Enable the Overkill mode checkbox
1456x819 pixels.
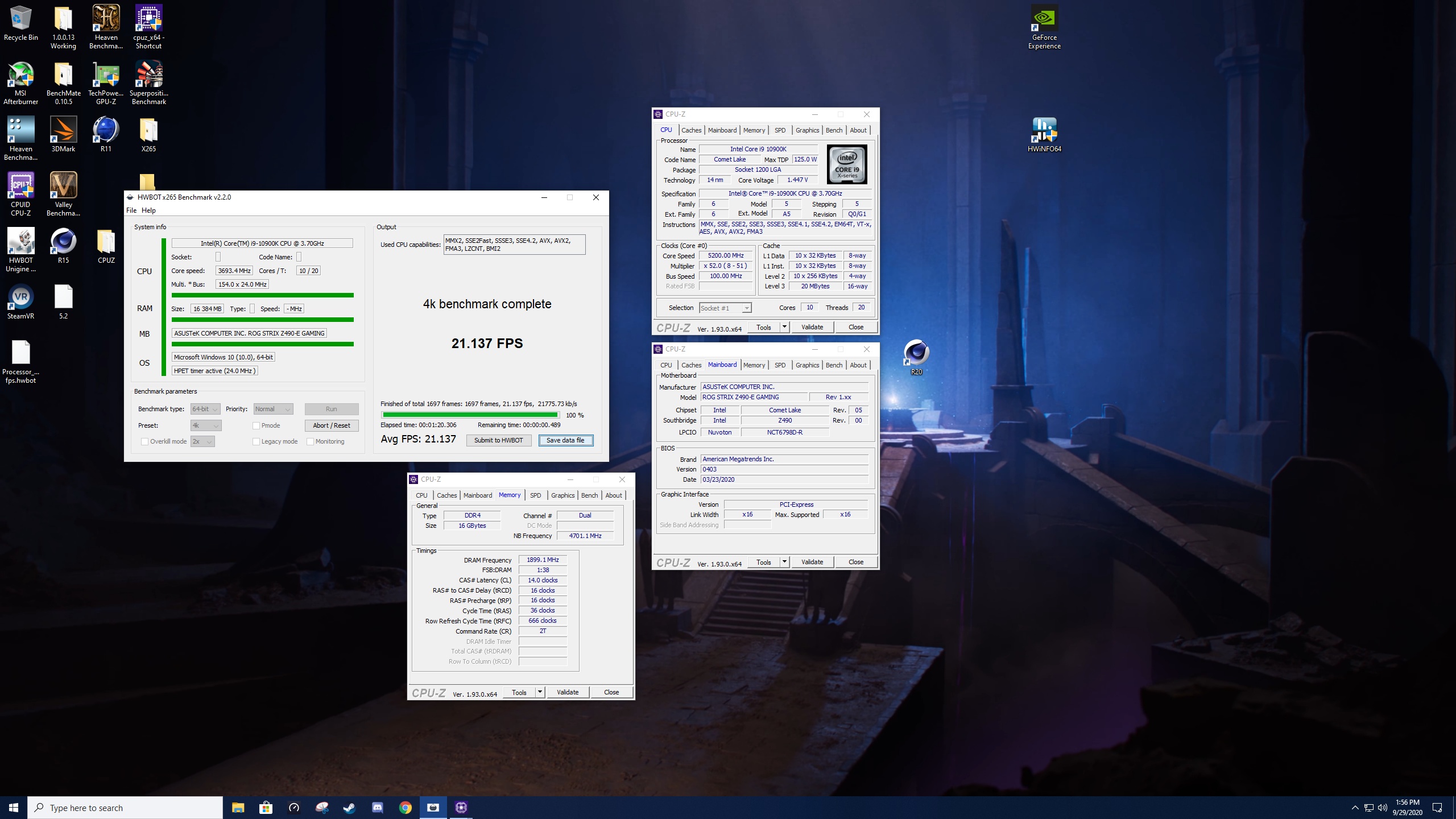coord(144,441)
